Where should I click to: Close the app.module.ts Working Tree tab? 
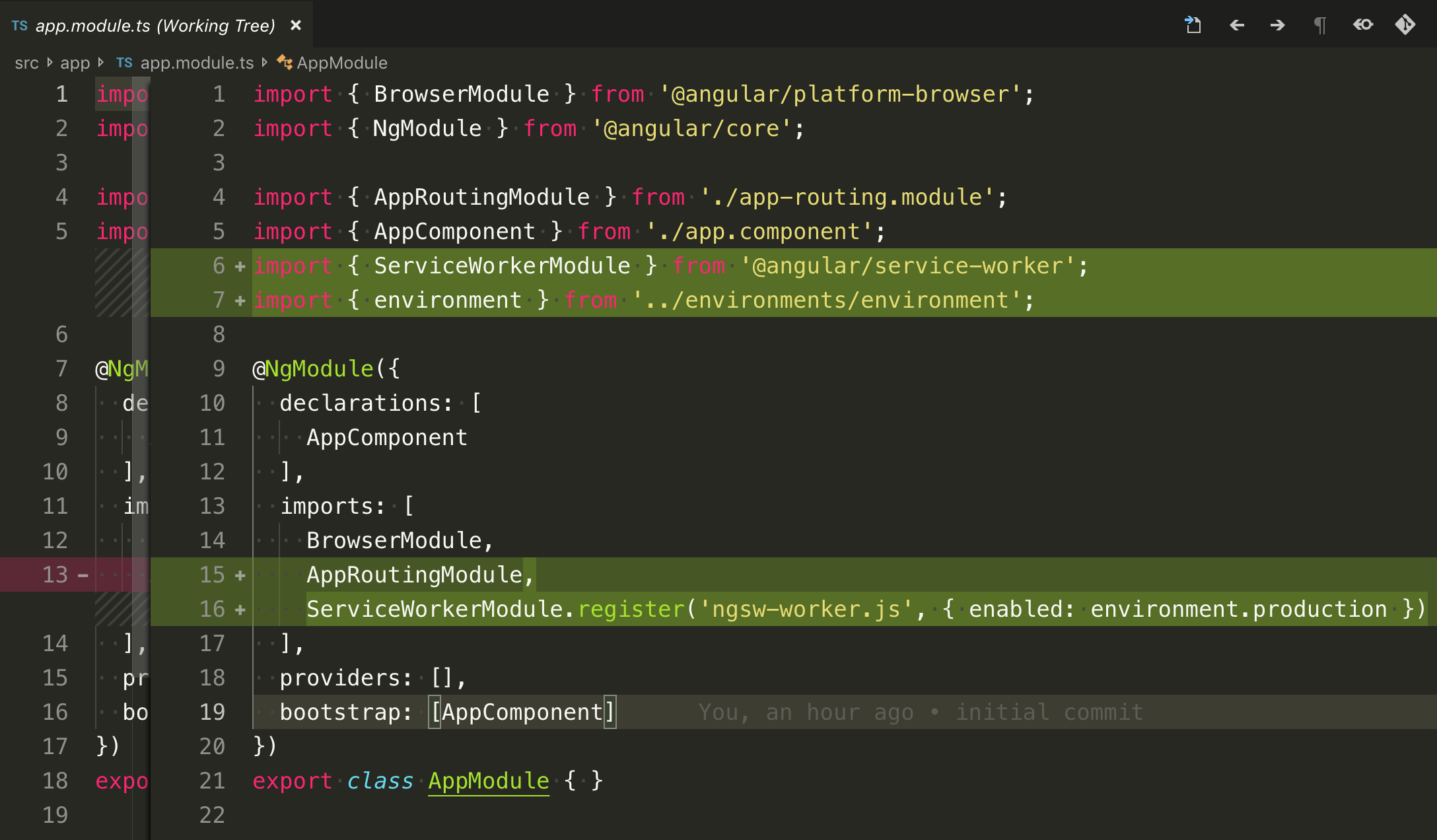click(x=296, y=25)
